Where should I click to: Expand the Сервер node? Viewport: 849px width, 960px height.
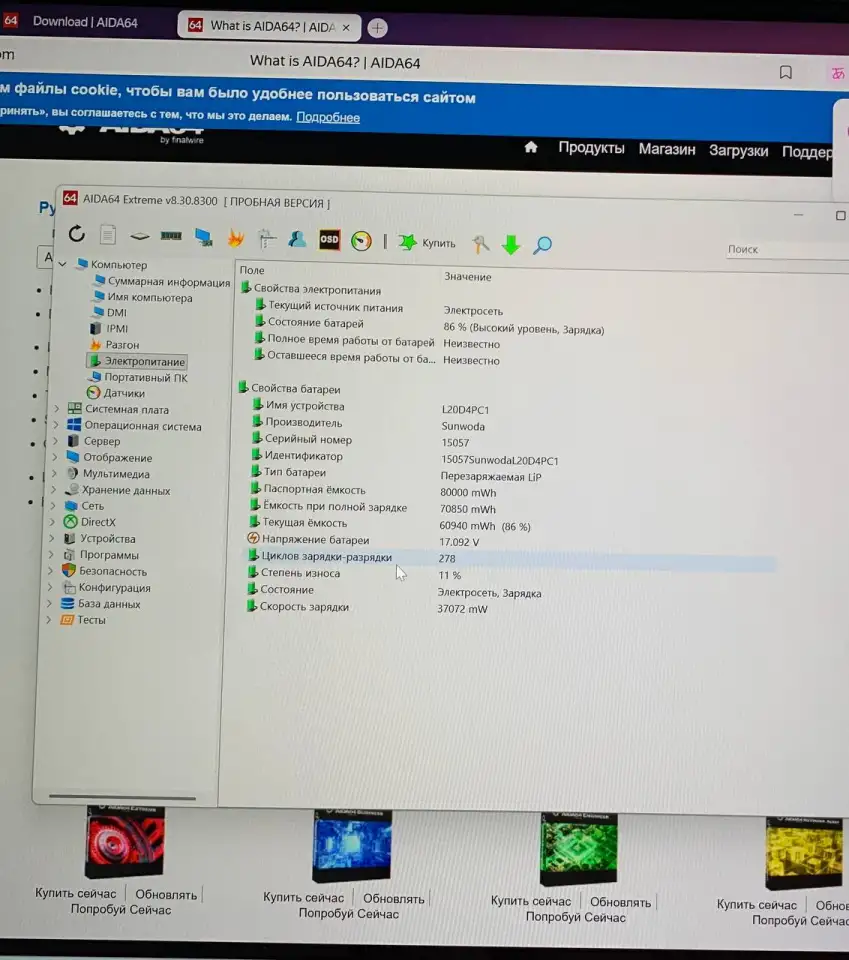coord(55,440)
